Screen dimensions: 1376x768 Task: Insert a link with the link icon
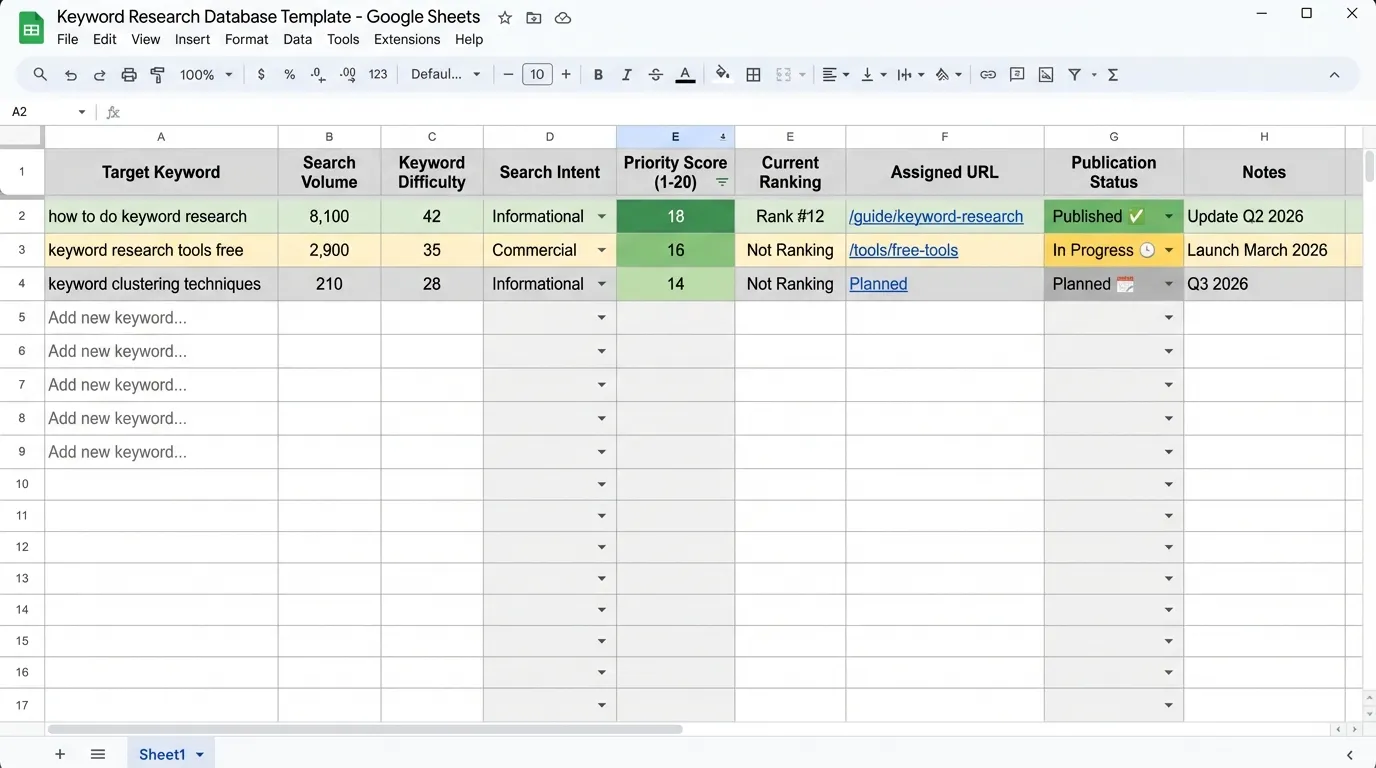click(x=988, y=74)
